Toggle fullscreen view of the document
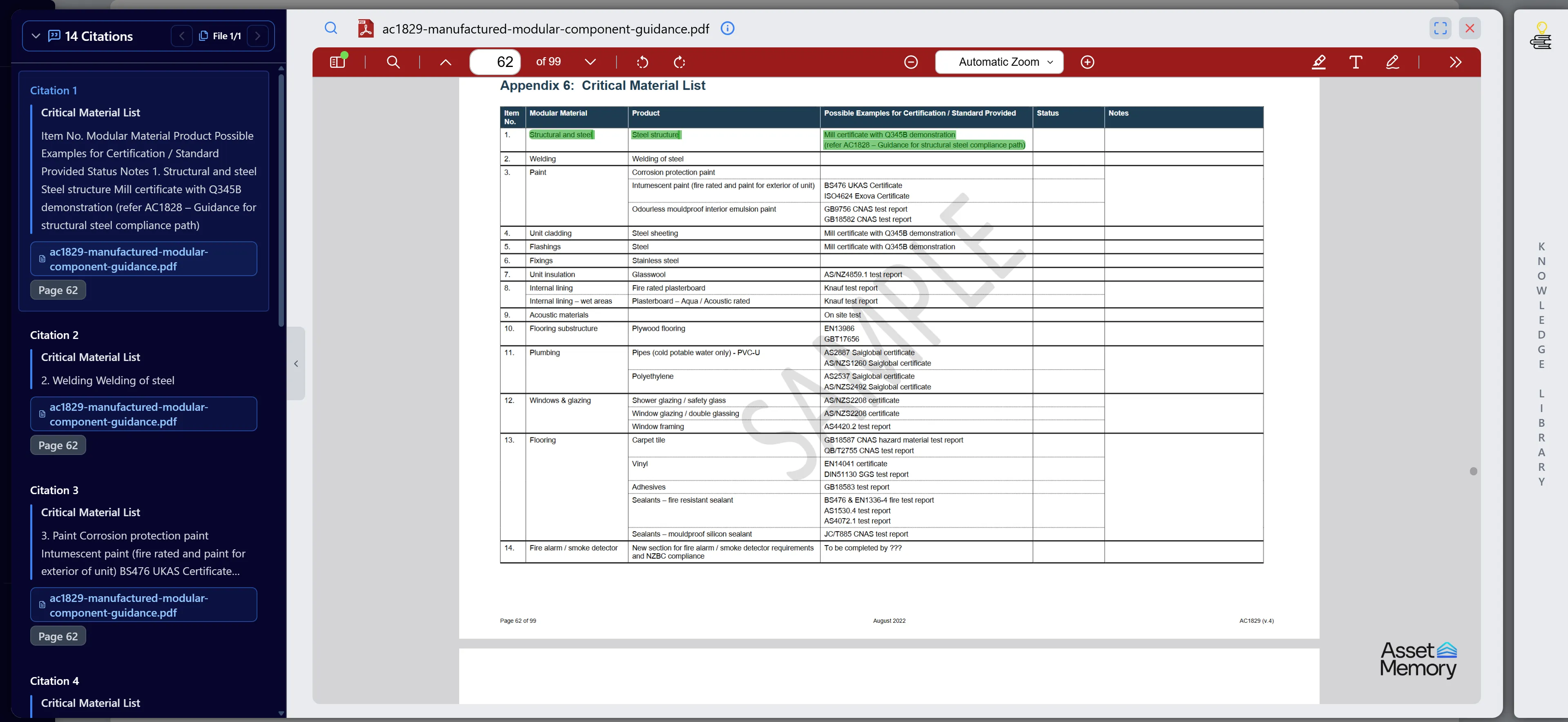The height and width of the screenshot is (722, 1568). pos(1440,28)
